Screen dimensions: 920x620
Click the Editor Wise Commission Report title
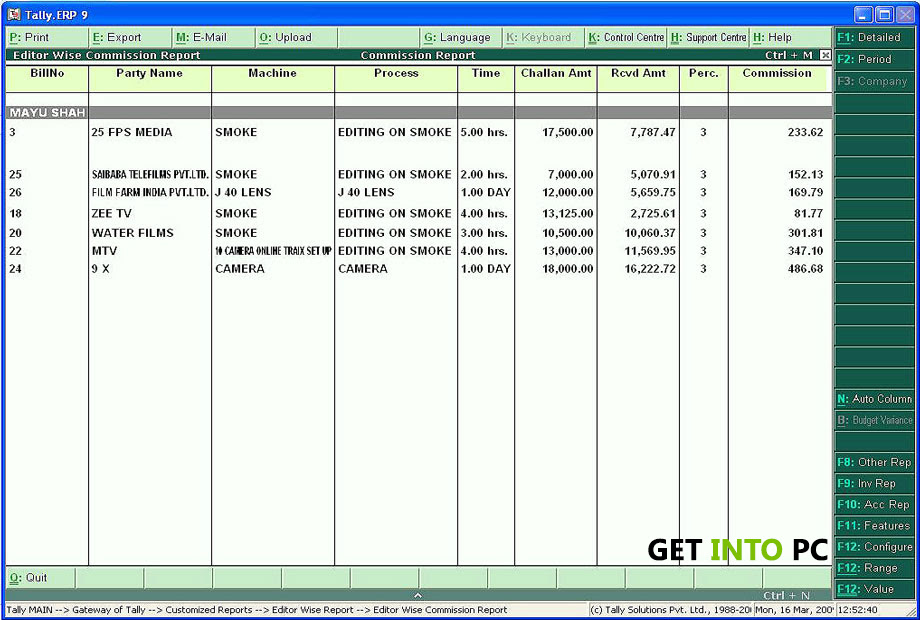(107, 55)
